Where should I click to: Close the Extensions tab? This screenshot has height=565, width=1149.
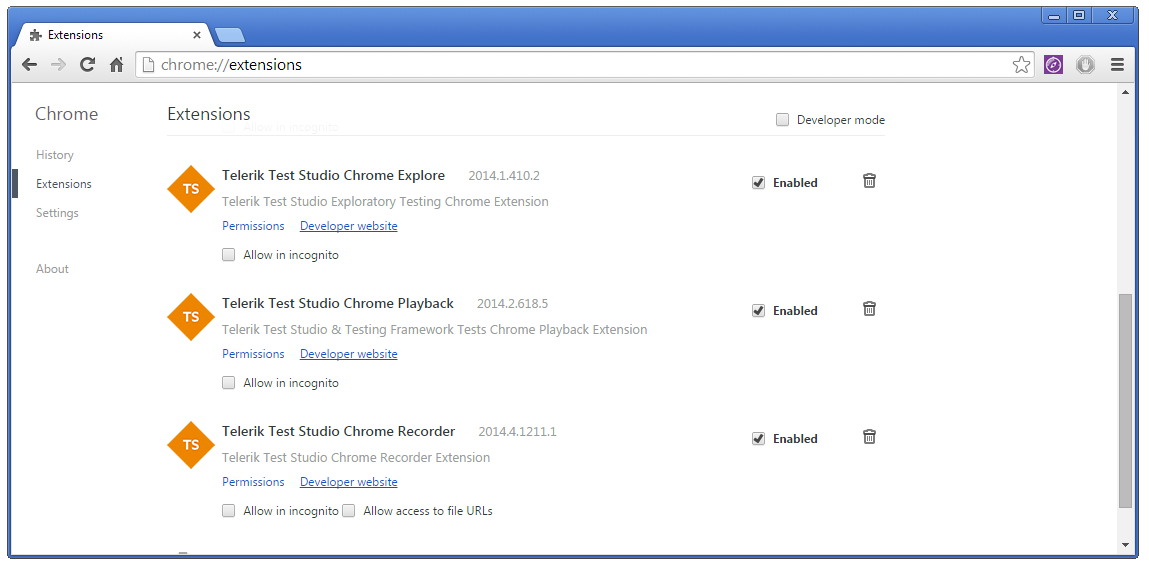(x=196, y=35)
